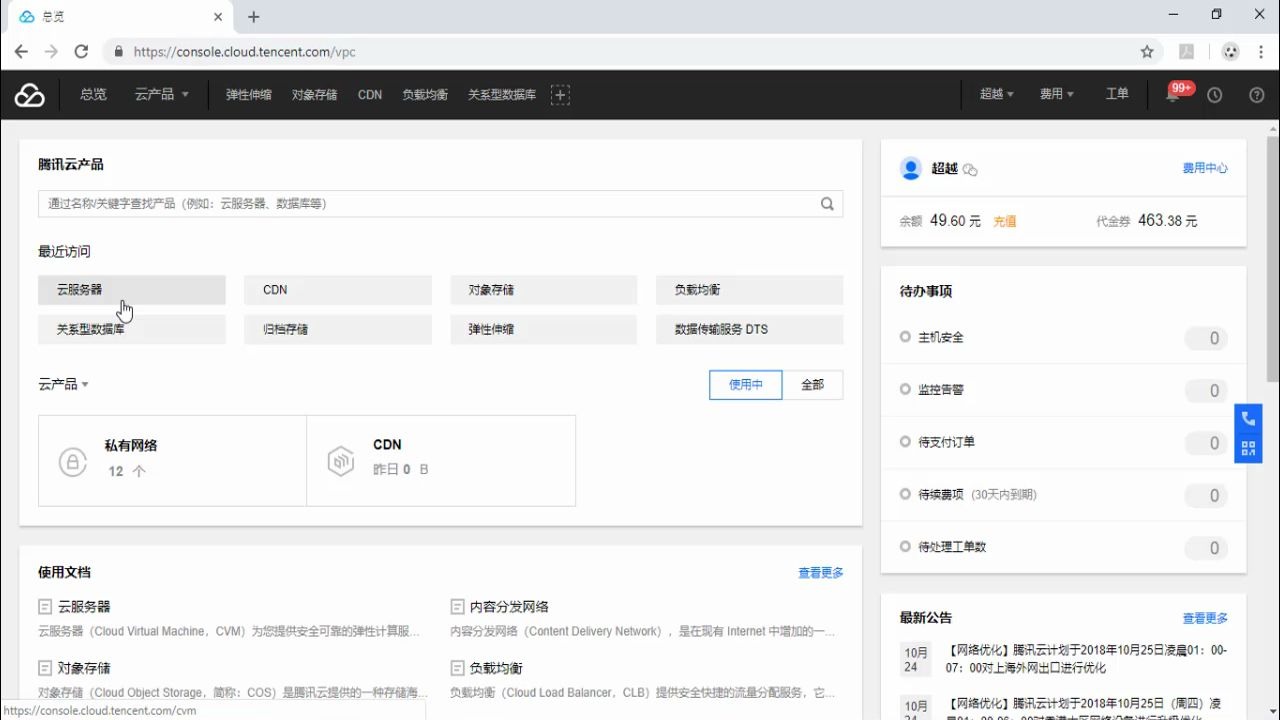
Task: Open the add-shortcut plus icon in navbar
Action: [560, 95]
